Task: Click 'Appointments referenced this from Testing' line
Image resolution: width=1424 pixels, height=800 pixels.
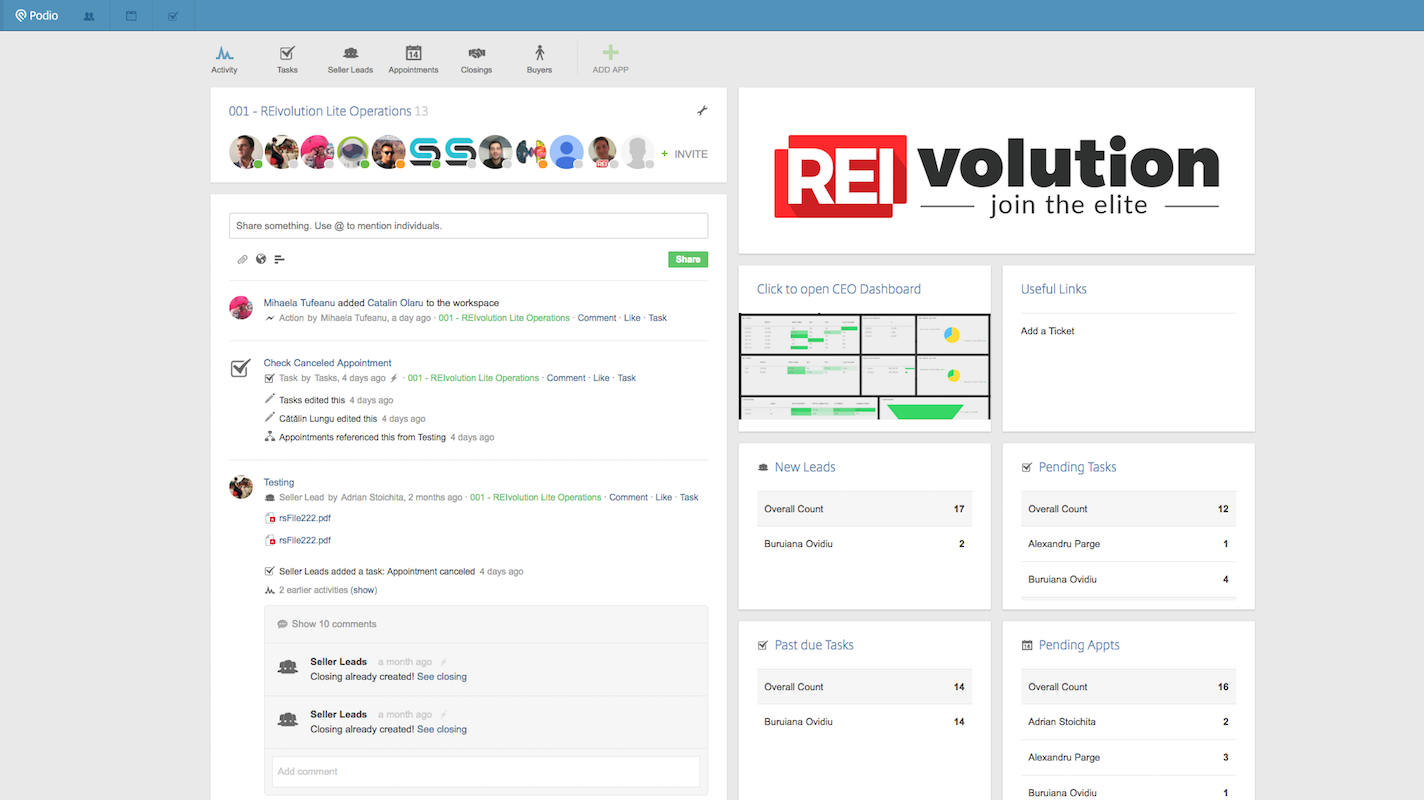Action: click(362, 437)
